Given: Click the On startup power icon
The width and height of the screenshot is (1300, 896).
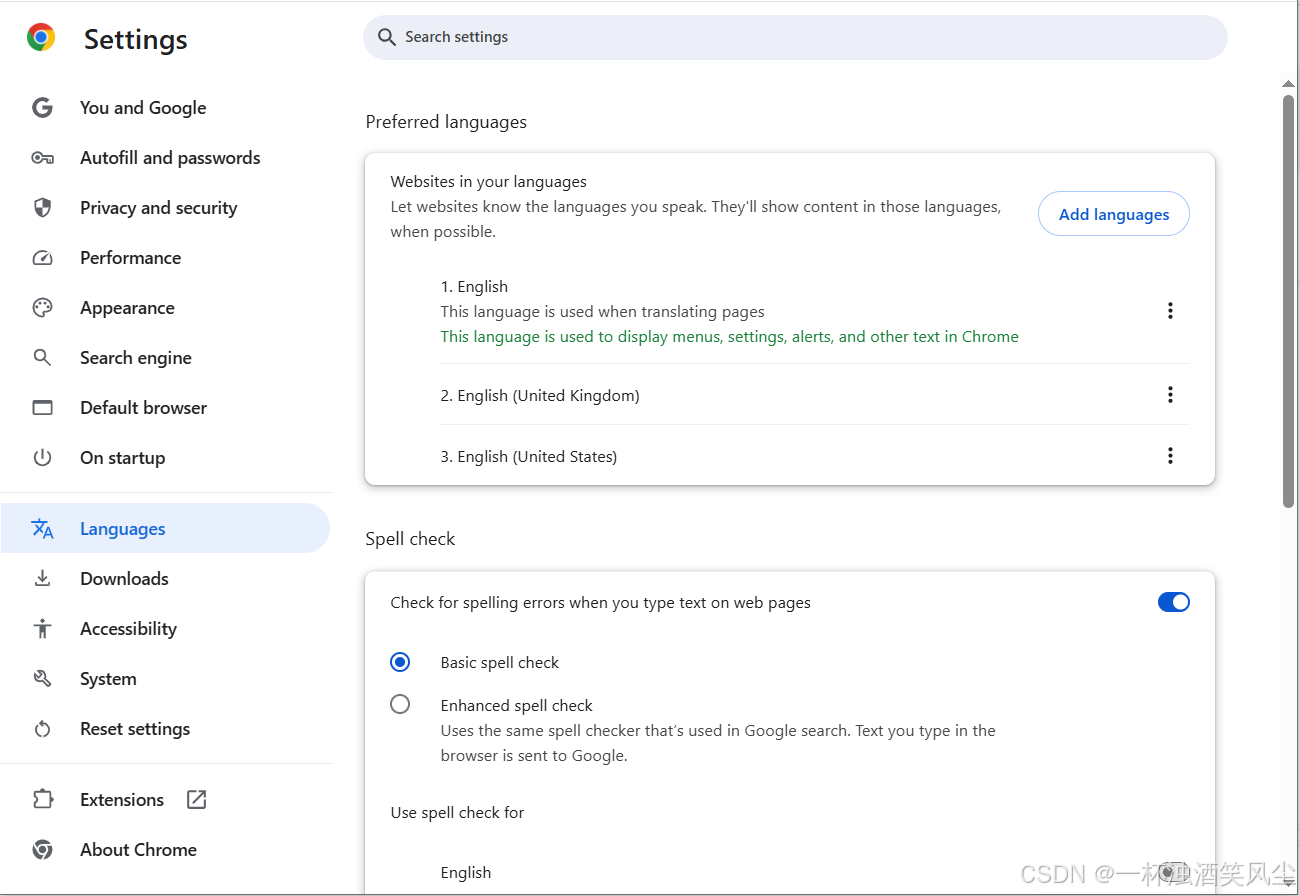Looking at the screenshot, I should pos(42,458).
